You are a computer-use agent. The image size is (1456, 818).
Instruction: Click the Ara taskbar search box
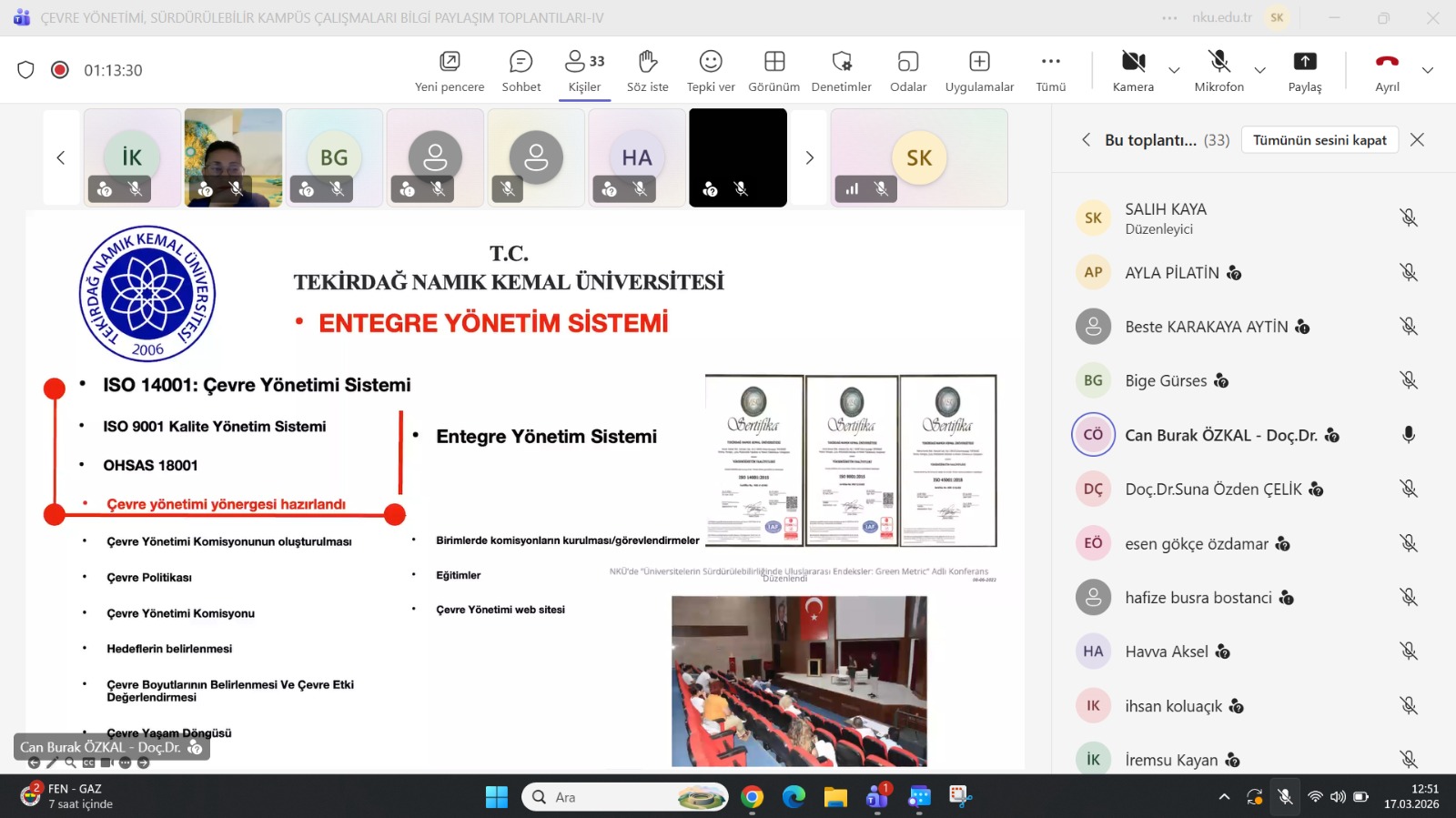(625, 797)
